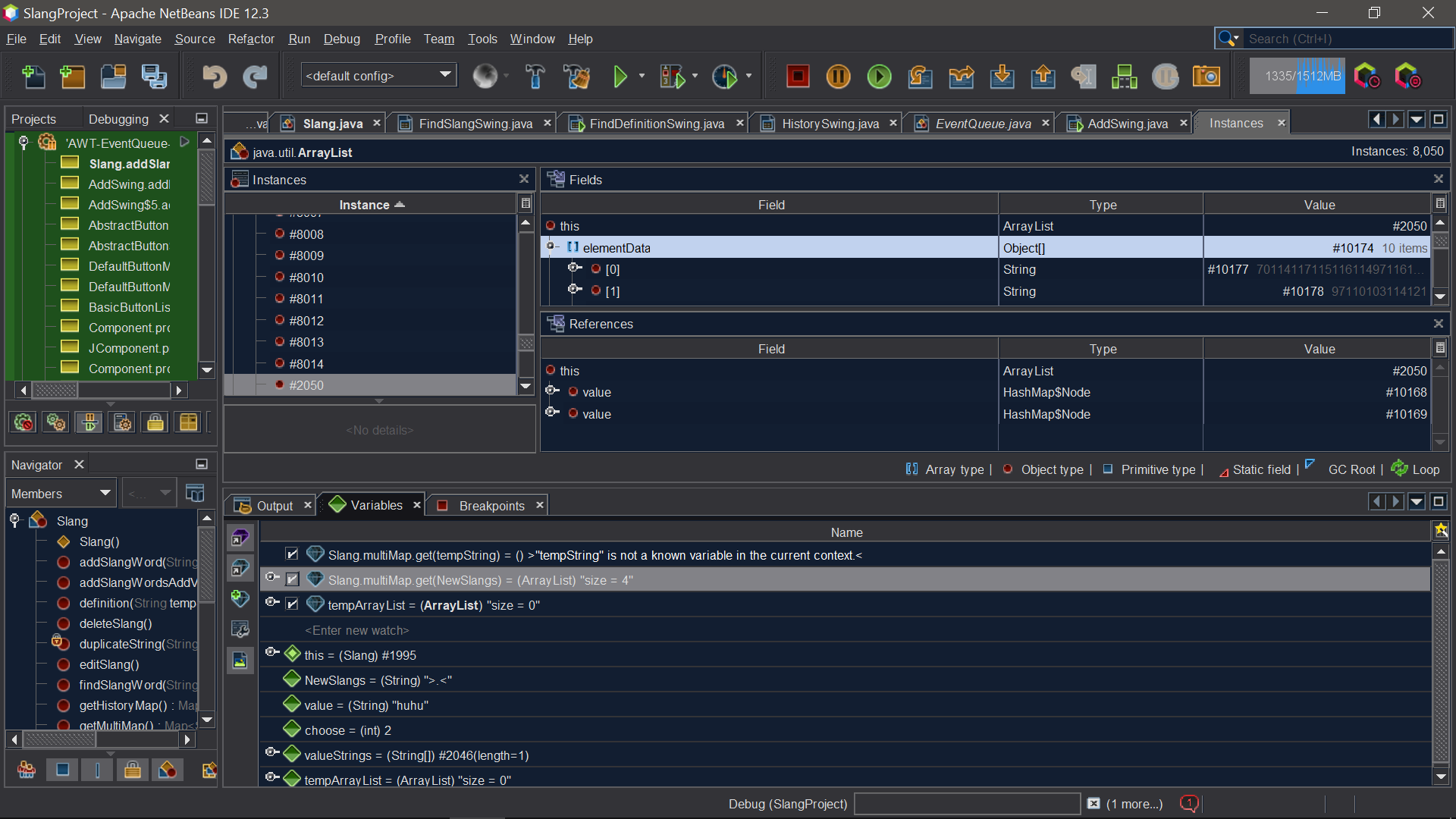Open the Refactor menu
This screenshot has height=819, width=1456.
[x=251, y=39]
